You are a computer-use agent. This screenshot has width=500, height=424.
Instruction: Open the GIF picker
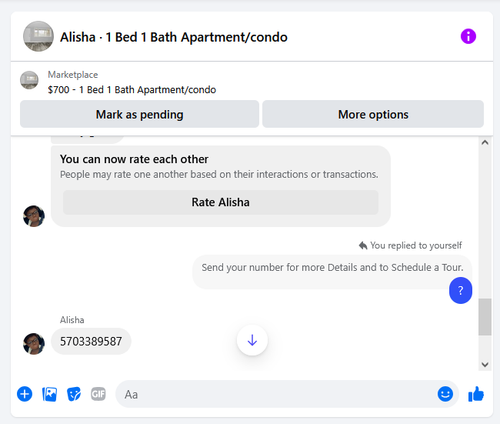click(98, 394)
